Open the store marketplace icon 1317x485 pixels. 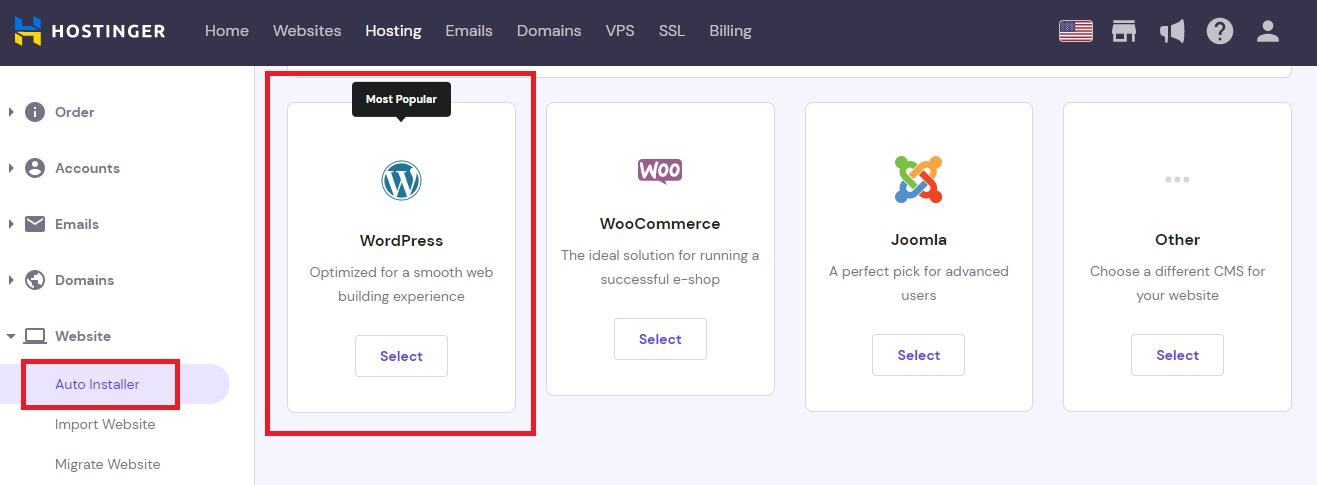pyautogui.click(x=1124, y=31)
